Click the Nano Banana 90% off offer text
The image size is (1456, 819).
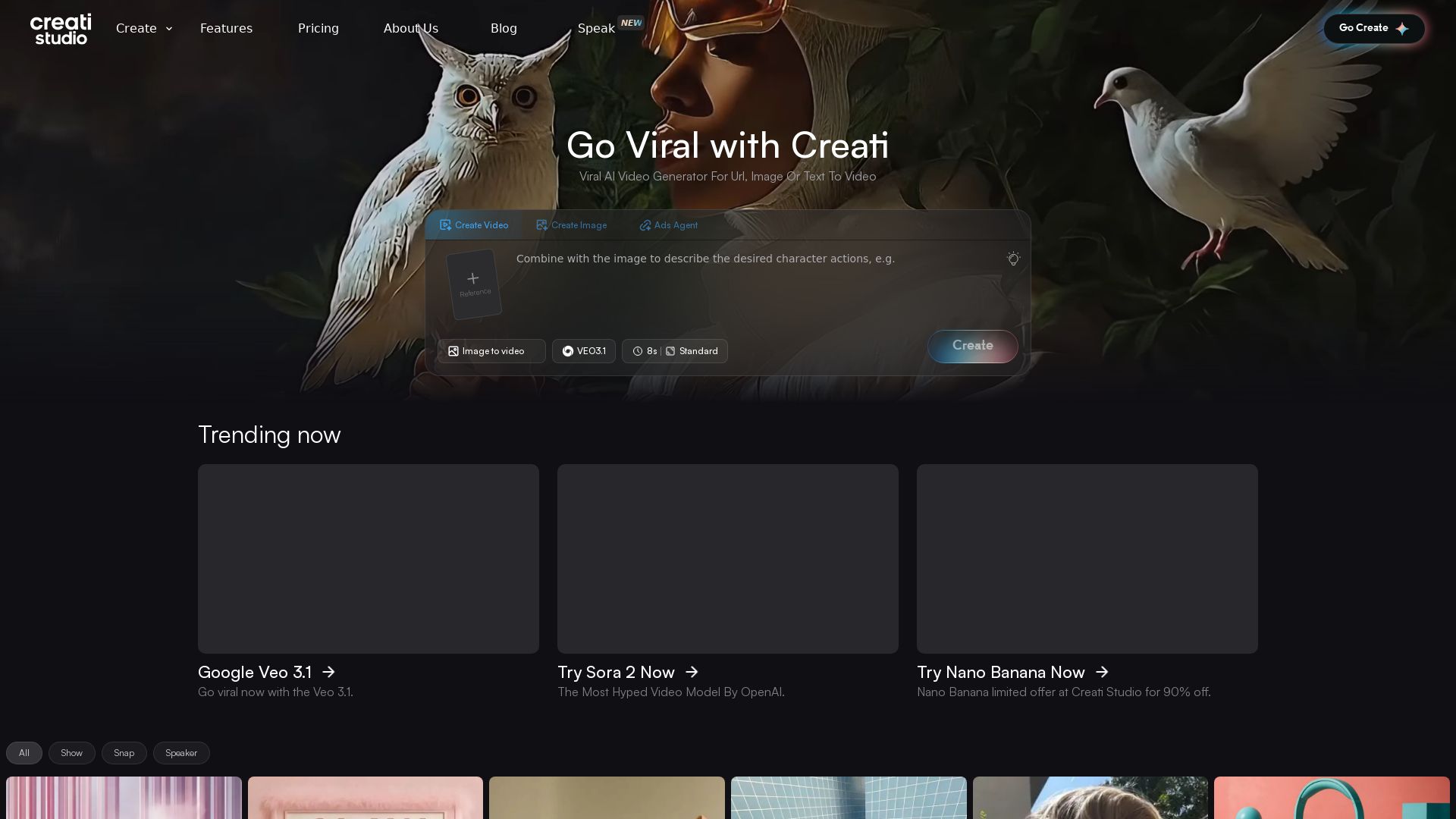click(x=1064, y=692)
